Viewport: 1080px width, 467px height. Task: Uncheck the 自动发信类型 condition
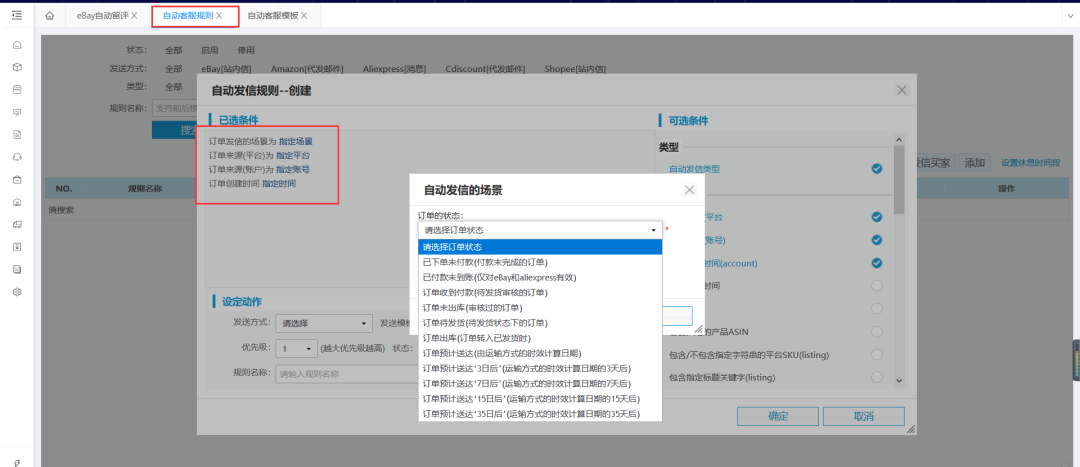pos(876,169)
